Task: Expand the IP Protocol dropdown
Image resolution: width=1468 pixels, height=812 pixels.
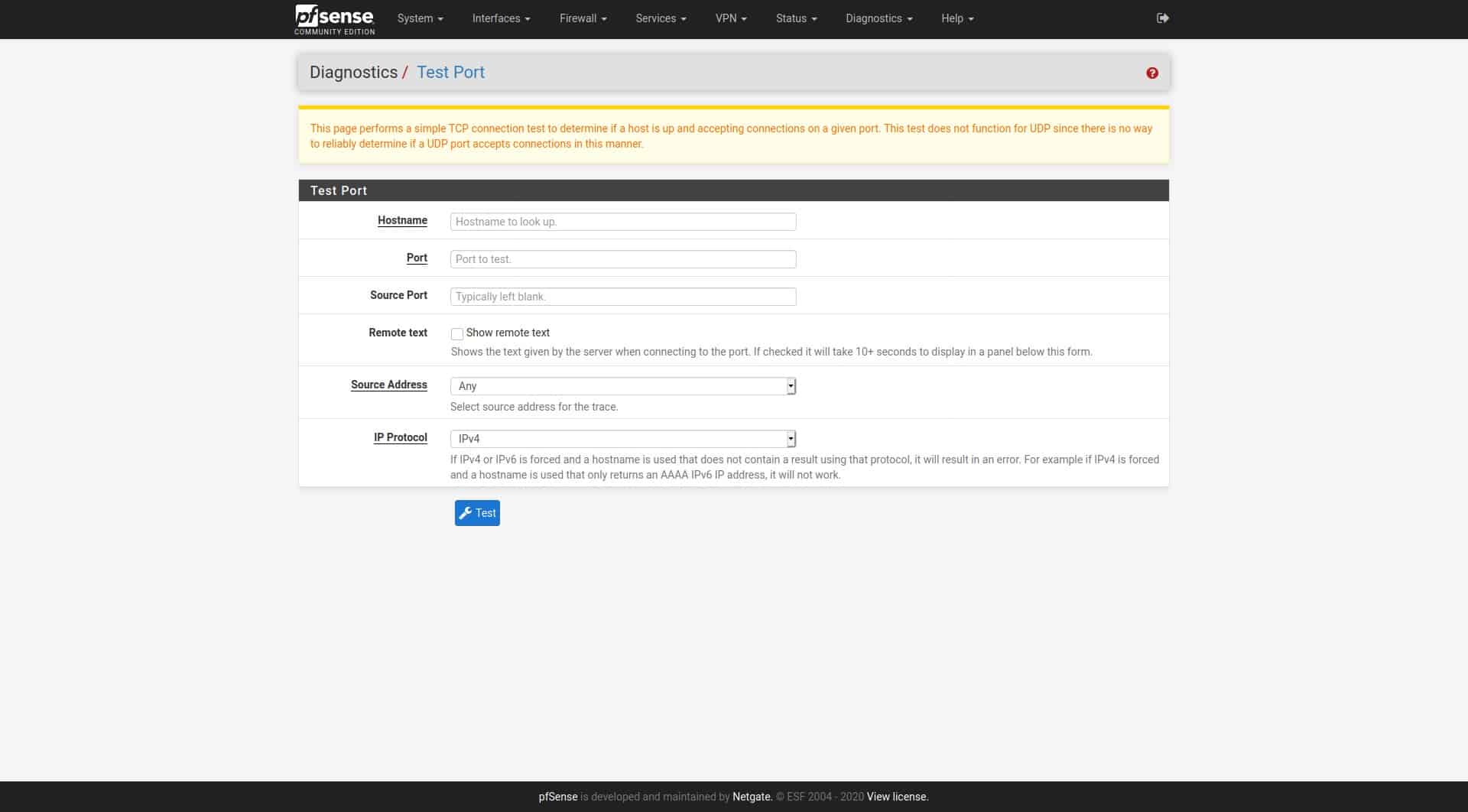Action: [623, 439]
